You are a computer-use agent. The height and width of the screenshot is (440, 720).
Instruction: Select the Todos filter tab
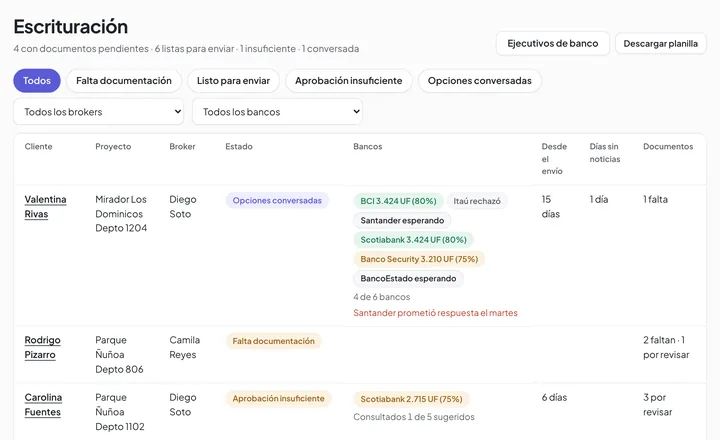(x=37, y=81)
